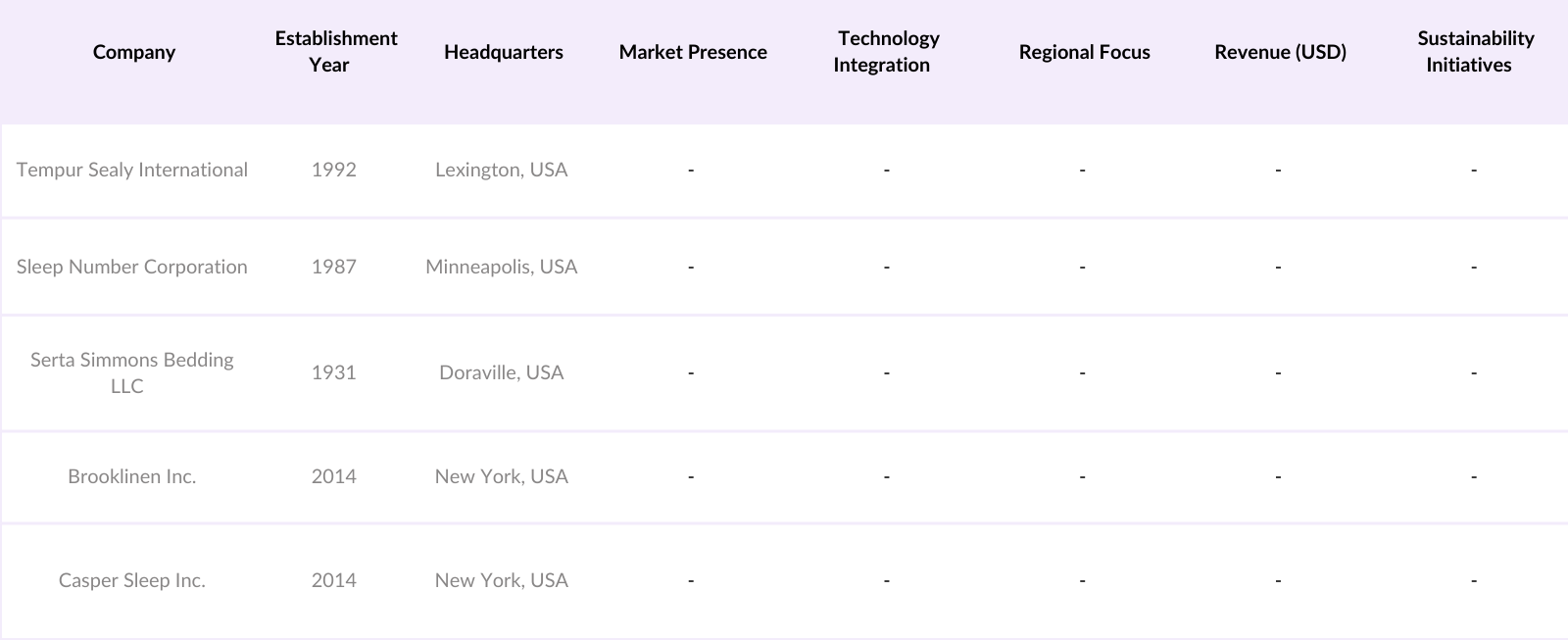Click Tempur Sealy's Revenue (USD) cell

1278,170
